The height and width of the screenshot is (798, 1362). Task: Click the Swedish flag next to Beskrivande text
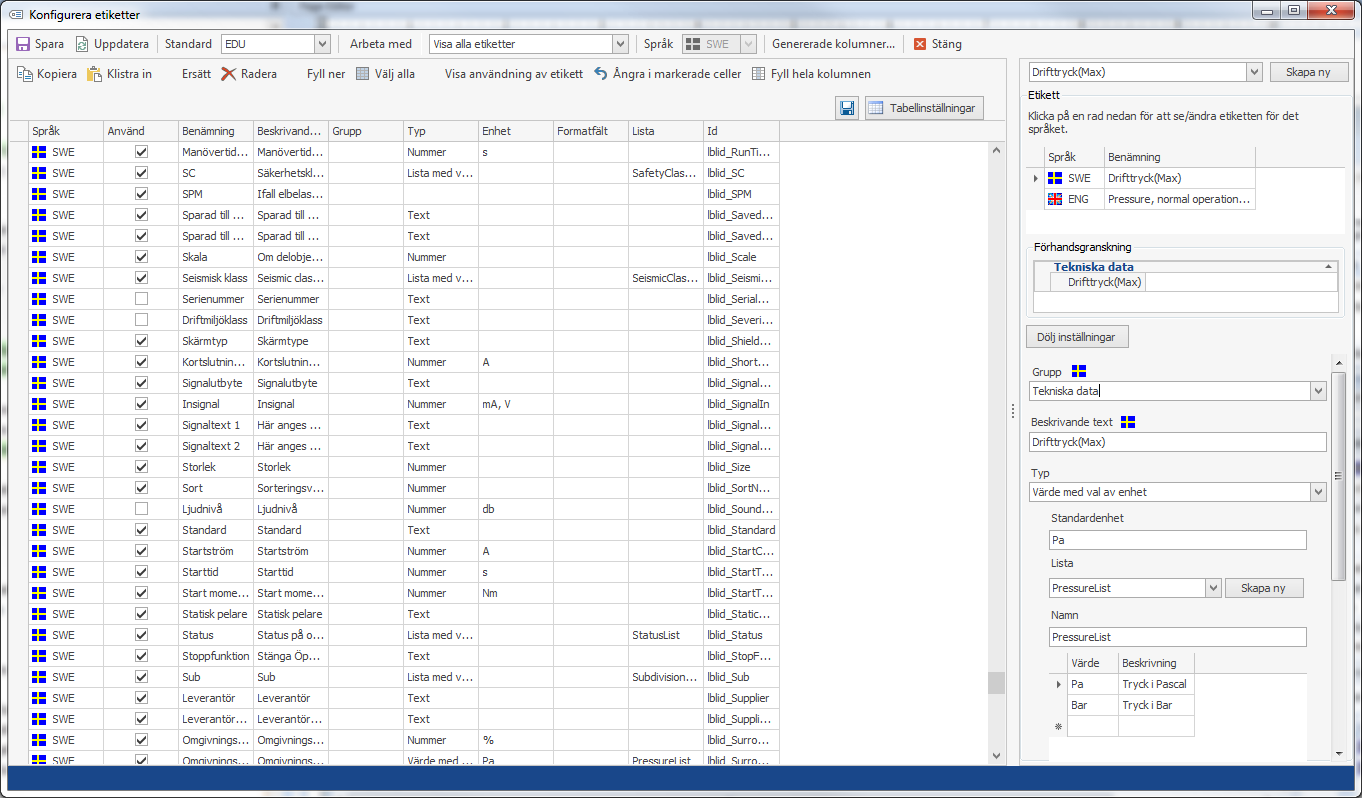point(1129,422)
